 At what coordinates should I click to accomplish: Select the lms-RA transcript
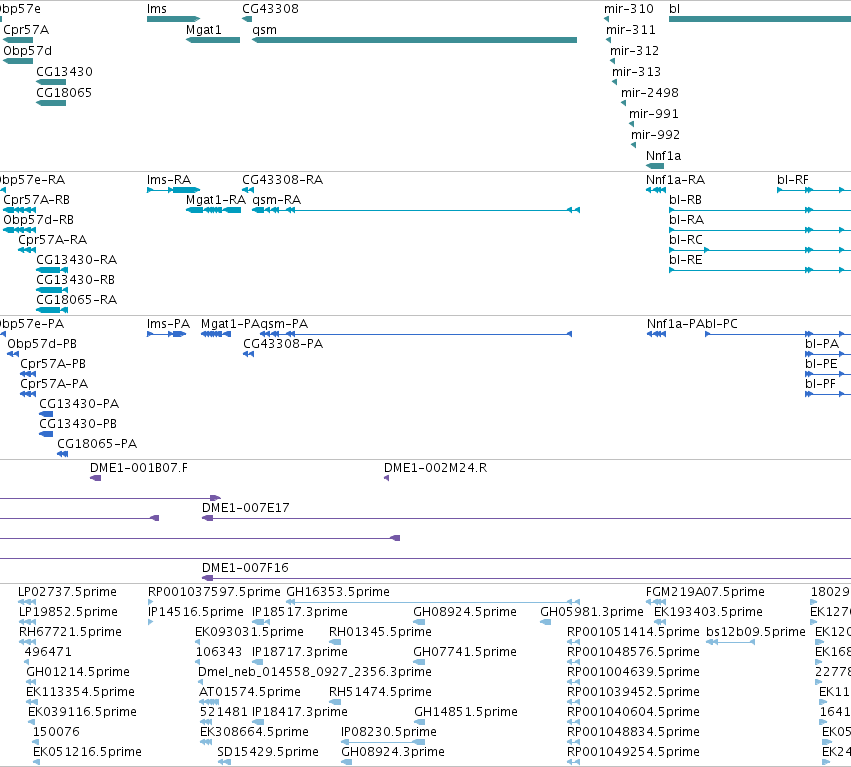173,190
